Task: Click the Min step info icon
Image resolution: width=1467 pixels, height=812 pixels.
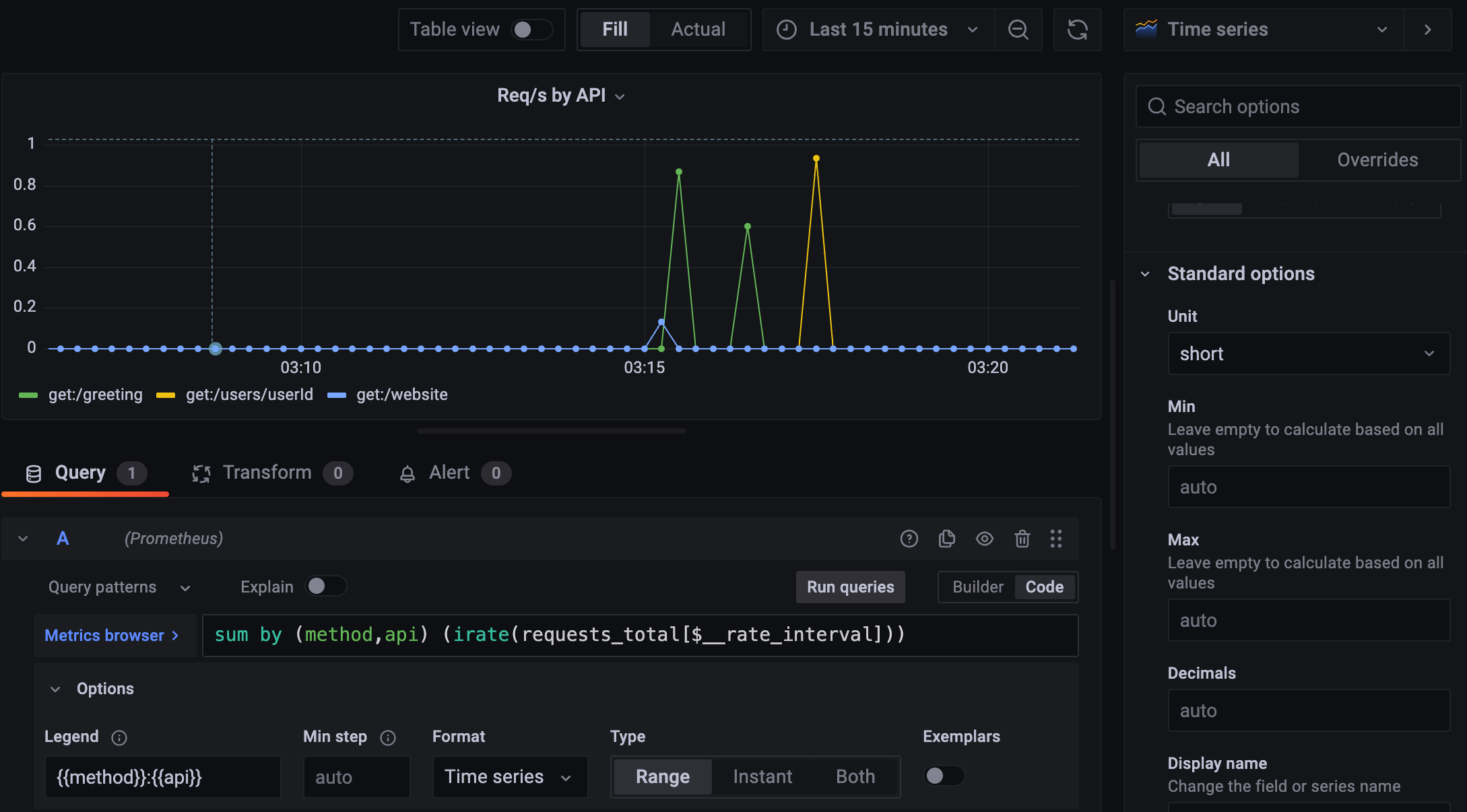Action: [388, 738]
